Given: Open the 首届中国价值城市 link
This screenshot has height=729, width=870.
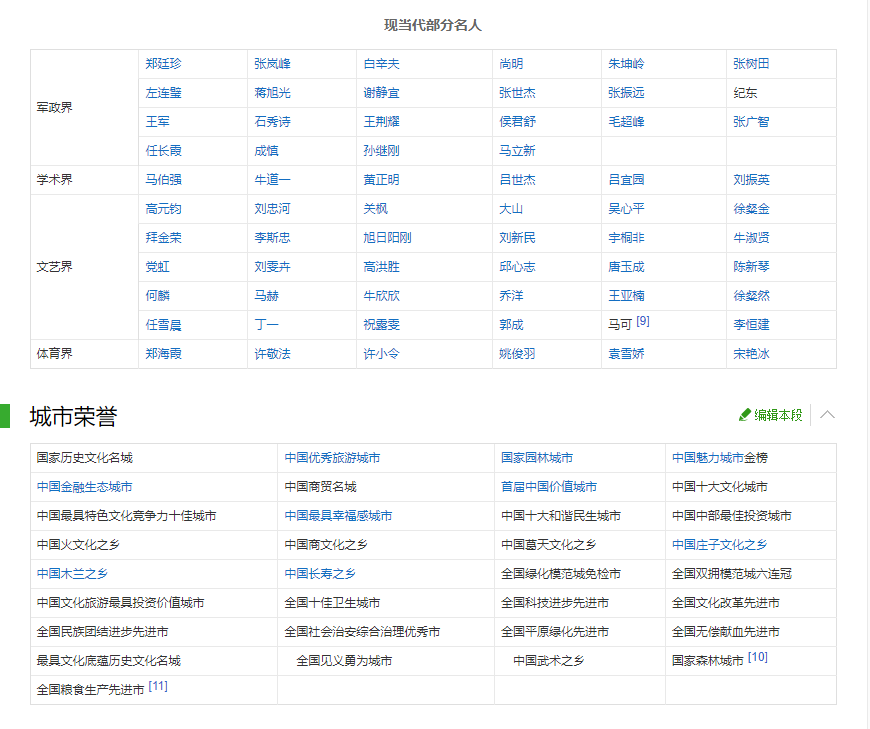Looking at the screenshot, I should [549, 487].
